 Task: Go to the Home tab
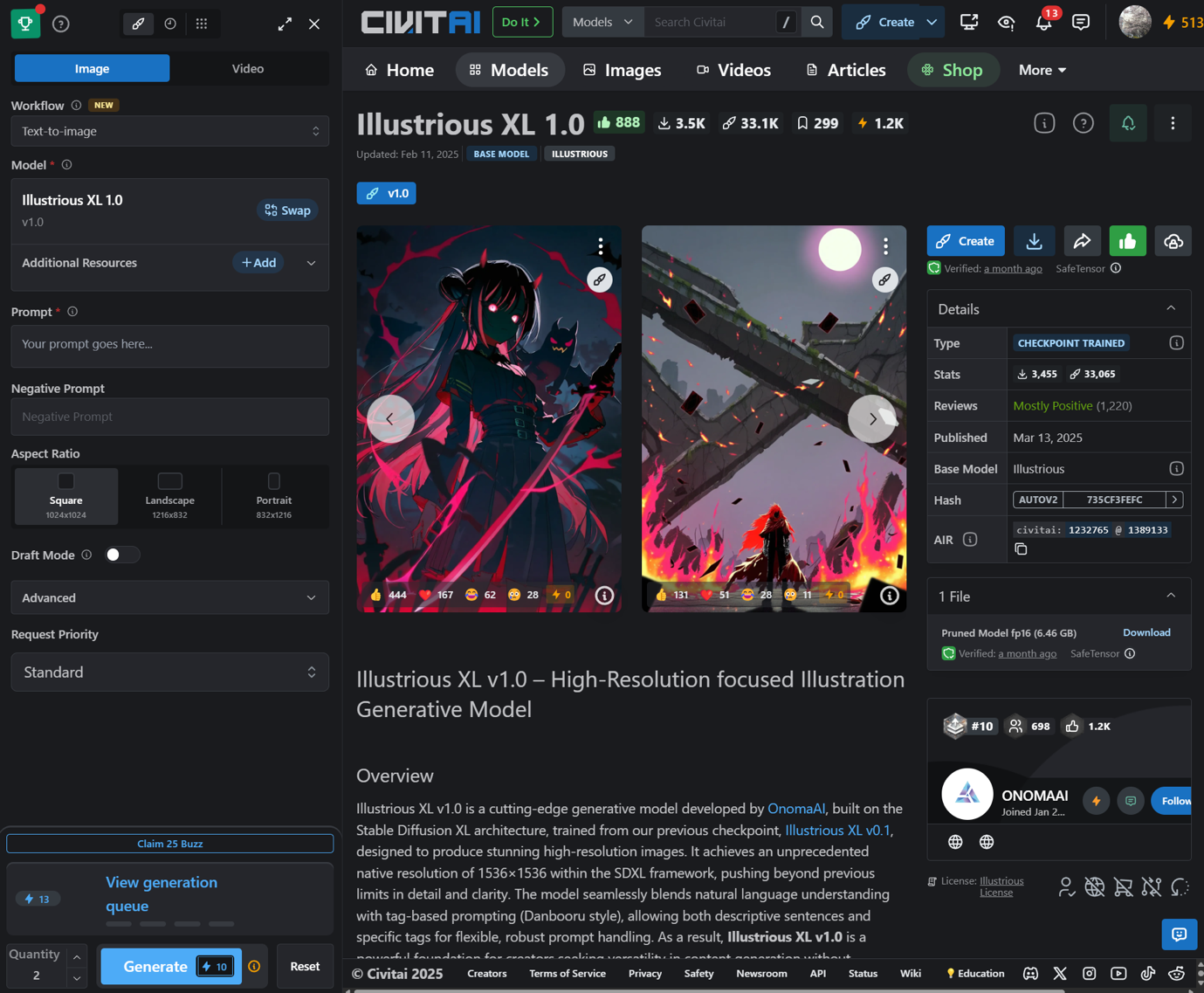tap(400, 70)
